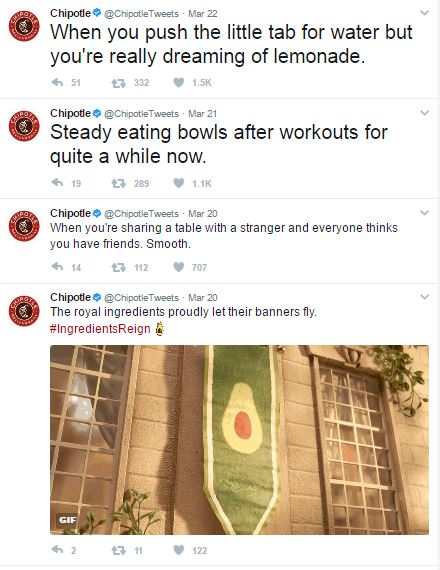Play the avocado banner GIF

click(x=239, y=439)
